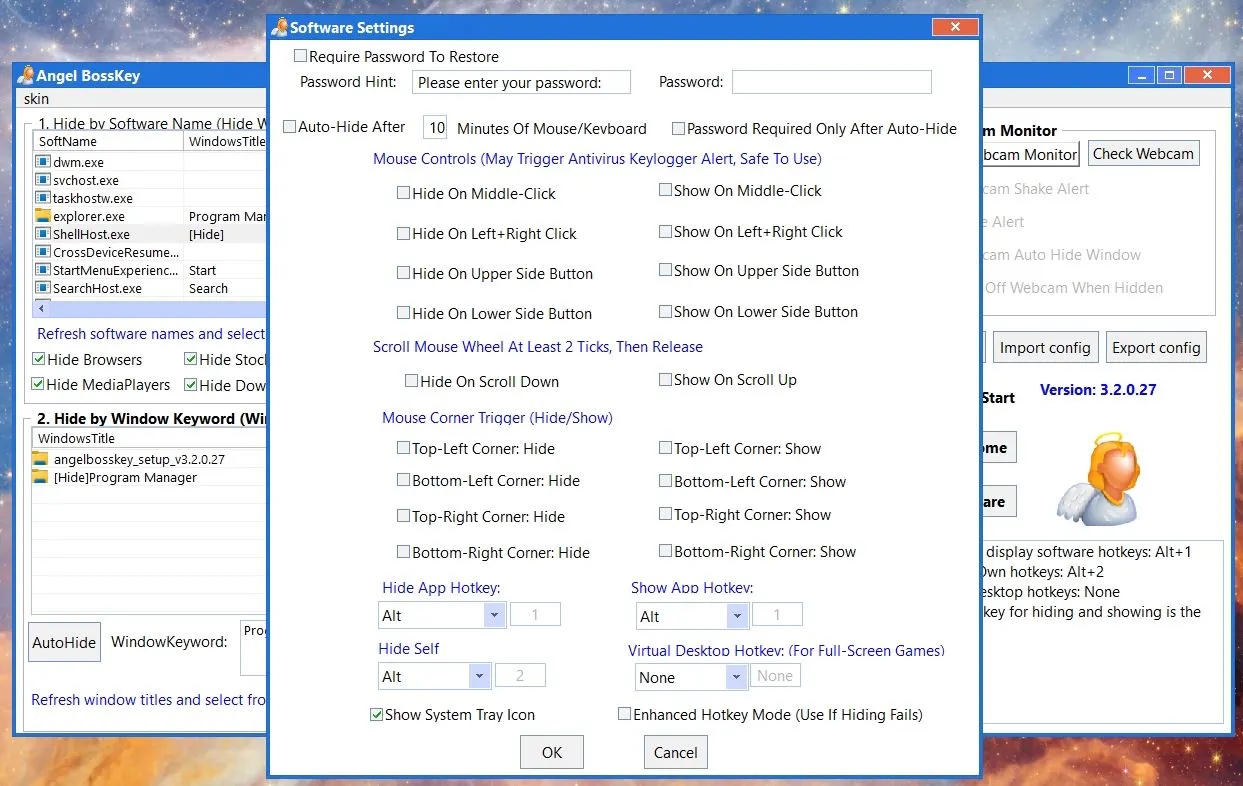Click the Auto-Hide minutes field
Screen dimensions: 1243x786
coord(435,127)
